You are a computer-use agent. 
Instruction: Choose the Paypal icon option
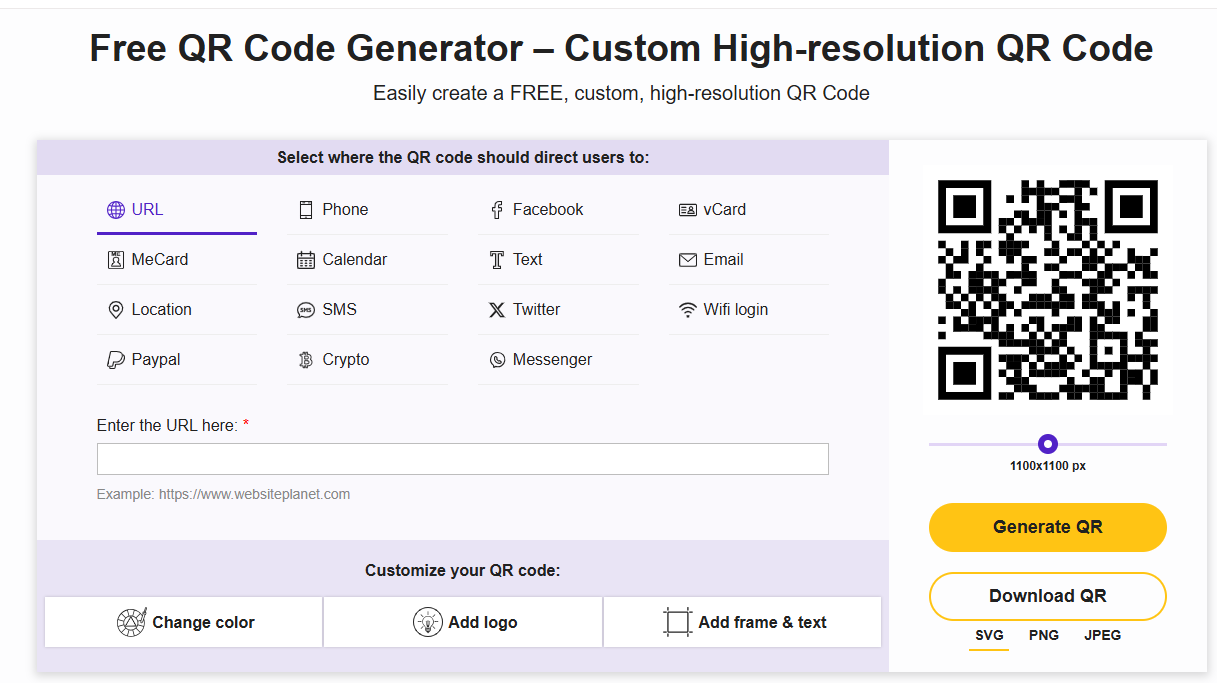tap(115, 360)
